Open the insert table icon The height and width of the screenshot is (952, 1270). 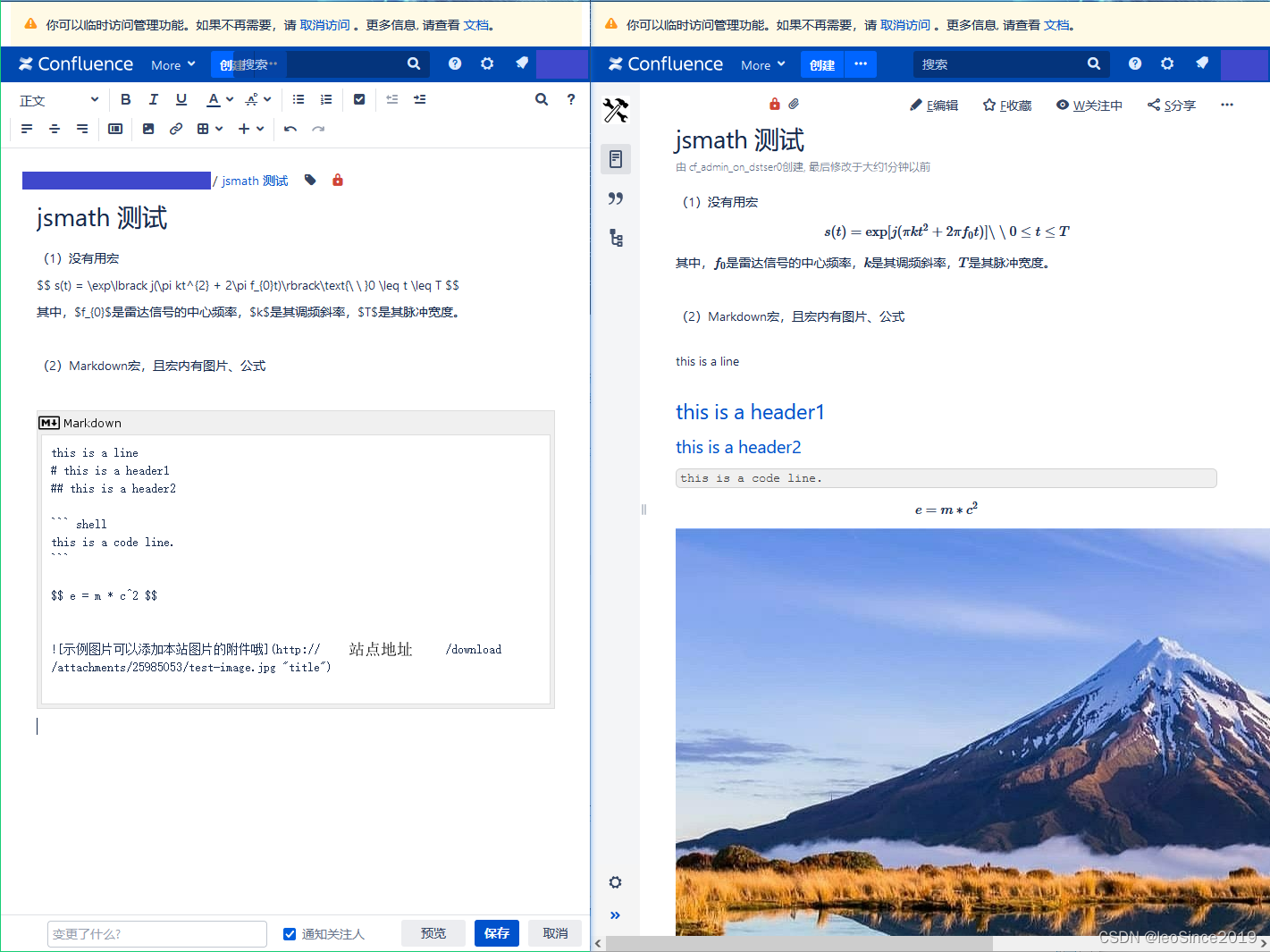204,129
